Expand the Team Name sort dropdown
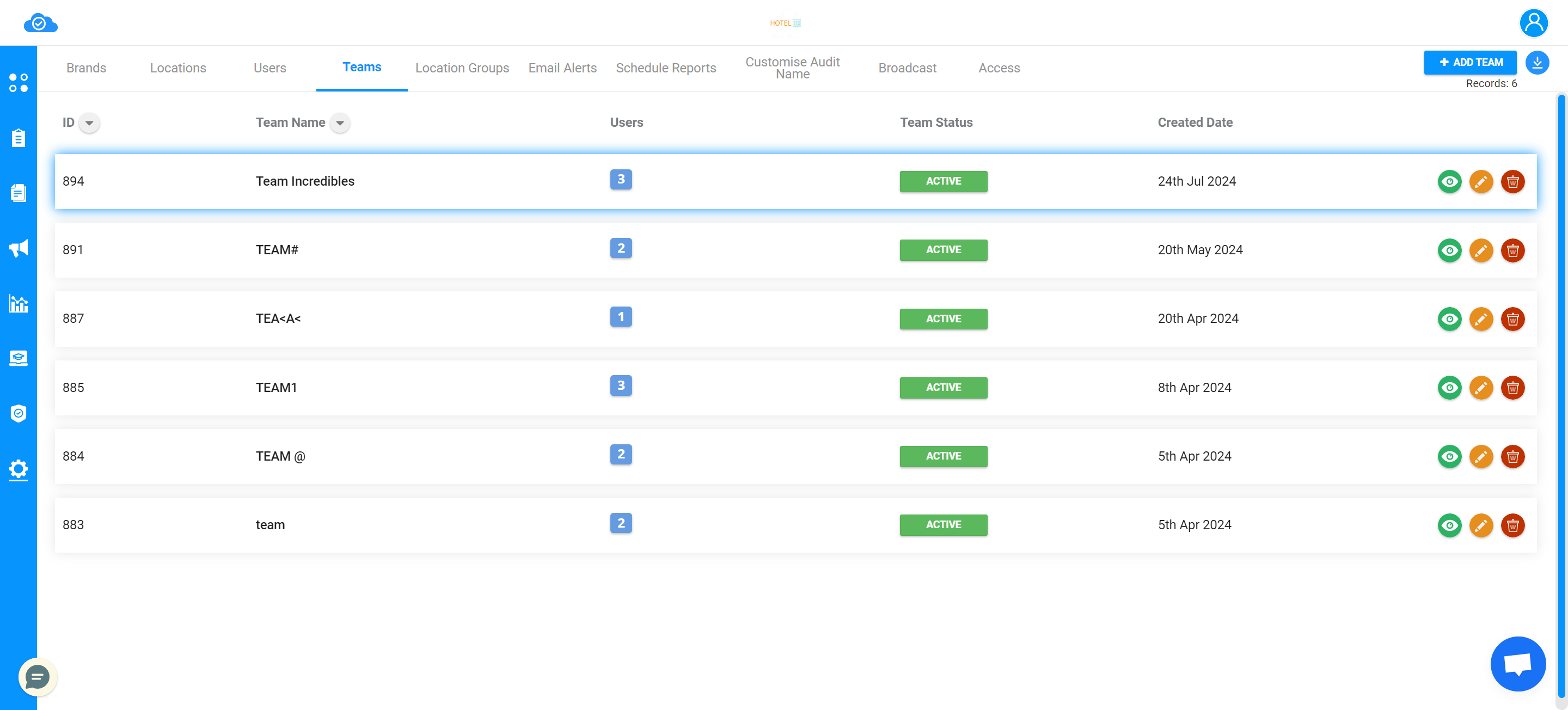 pos(340,123)
